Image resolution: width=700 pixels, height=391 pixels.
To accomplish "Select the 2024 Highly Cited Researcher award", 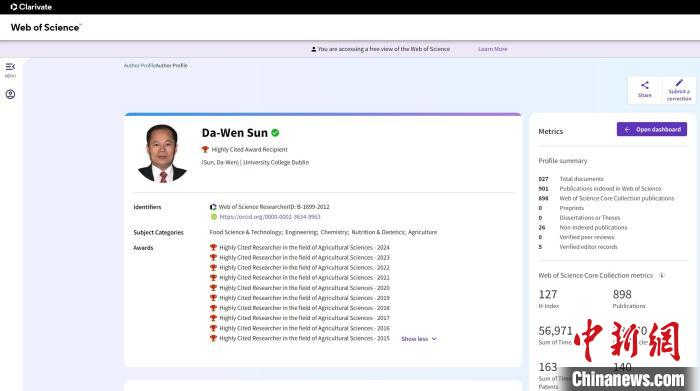I will coord(304,247).
